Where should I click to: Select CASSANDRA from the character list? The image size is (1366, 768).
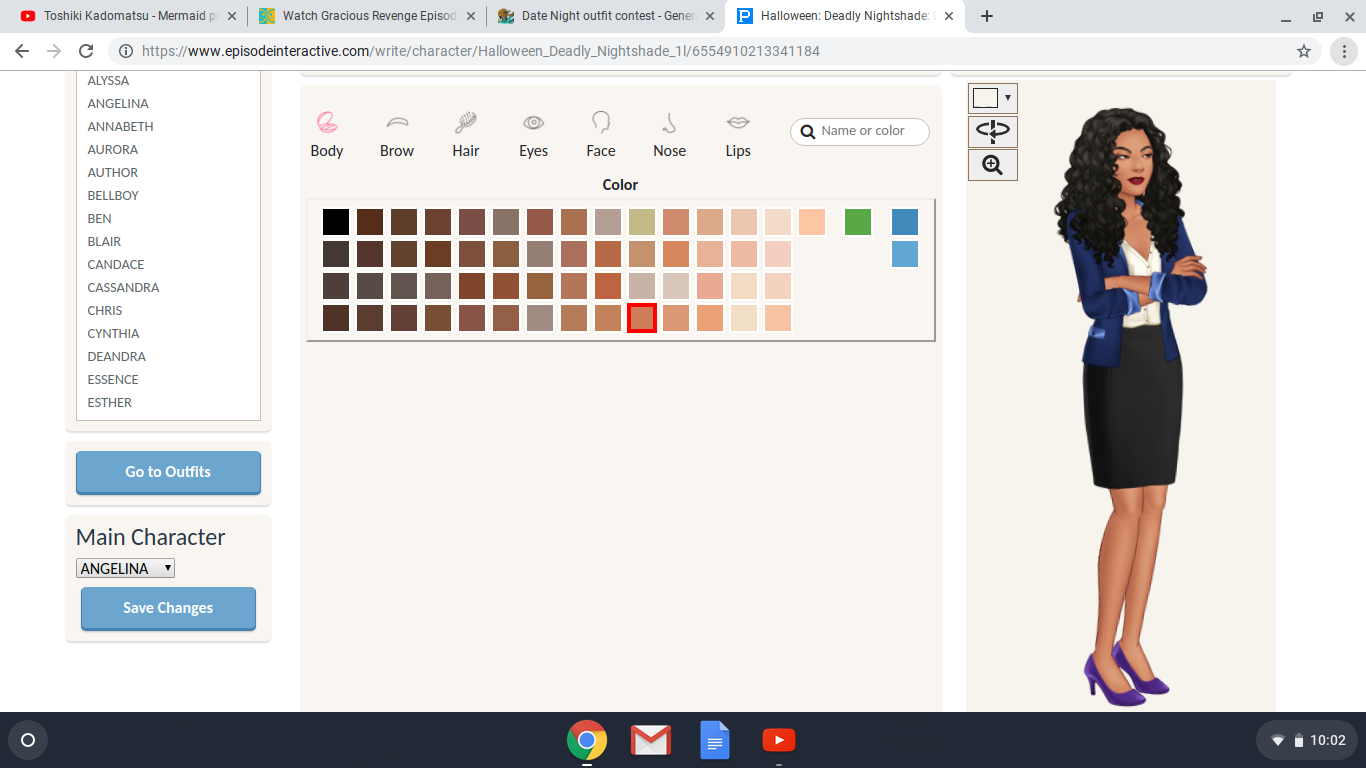click(123, 287)
